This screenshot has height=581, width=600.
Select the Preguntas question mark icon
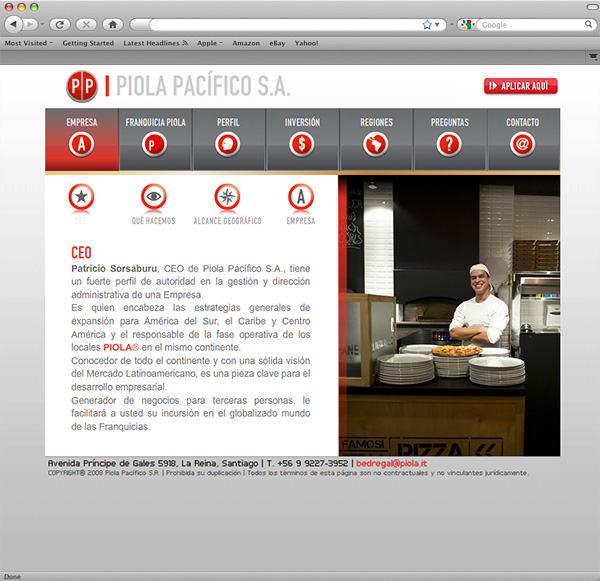(x=450, y=144)
